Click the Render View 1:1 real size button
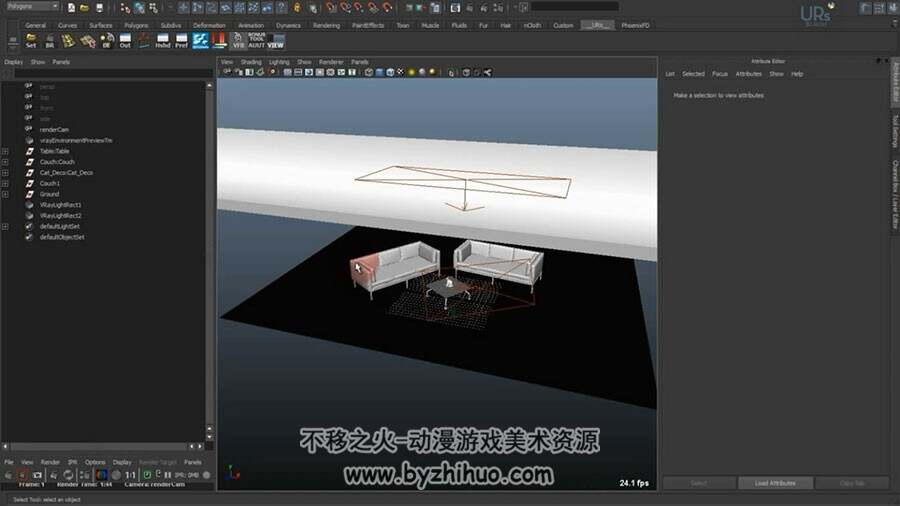Image resolution: width=900 pixels, height=506 pixels. pos(131,475)
